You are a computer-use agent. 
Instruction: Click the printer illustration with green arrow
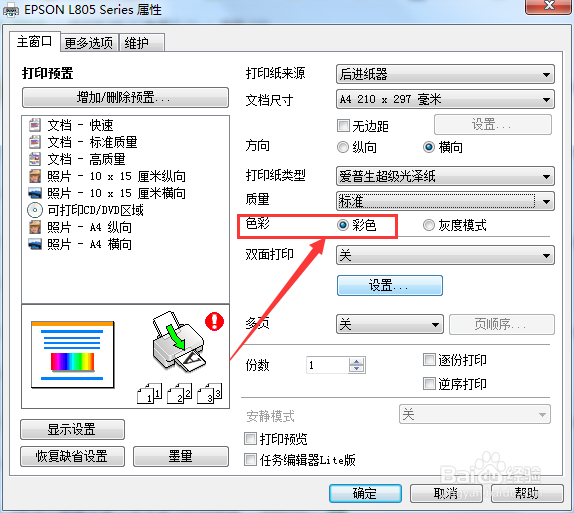pos(179,341)
